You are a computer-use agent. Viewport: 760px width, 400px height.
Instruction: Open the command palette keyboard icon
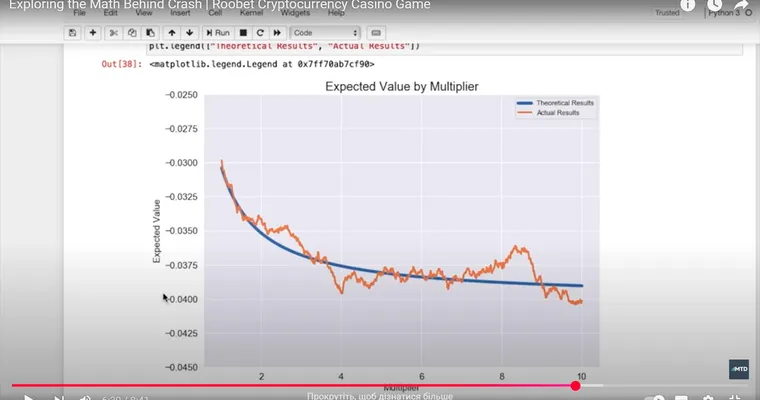[376, 33]
